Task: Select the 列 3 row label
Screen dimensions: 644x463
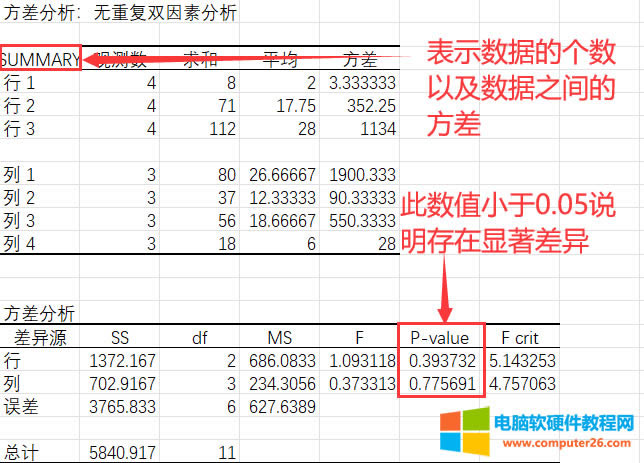Action: pyautogui.click(x=19, y=221)
